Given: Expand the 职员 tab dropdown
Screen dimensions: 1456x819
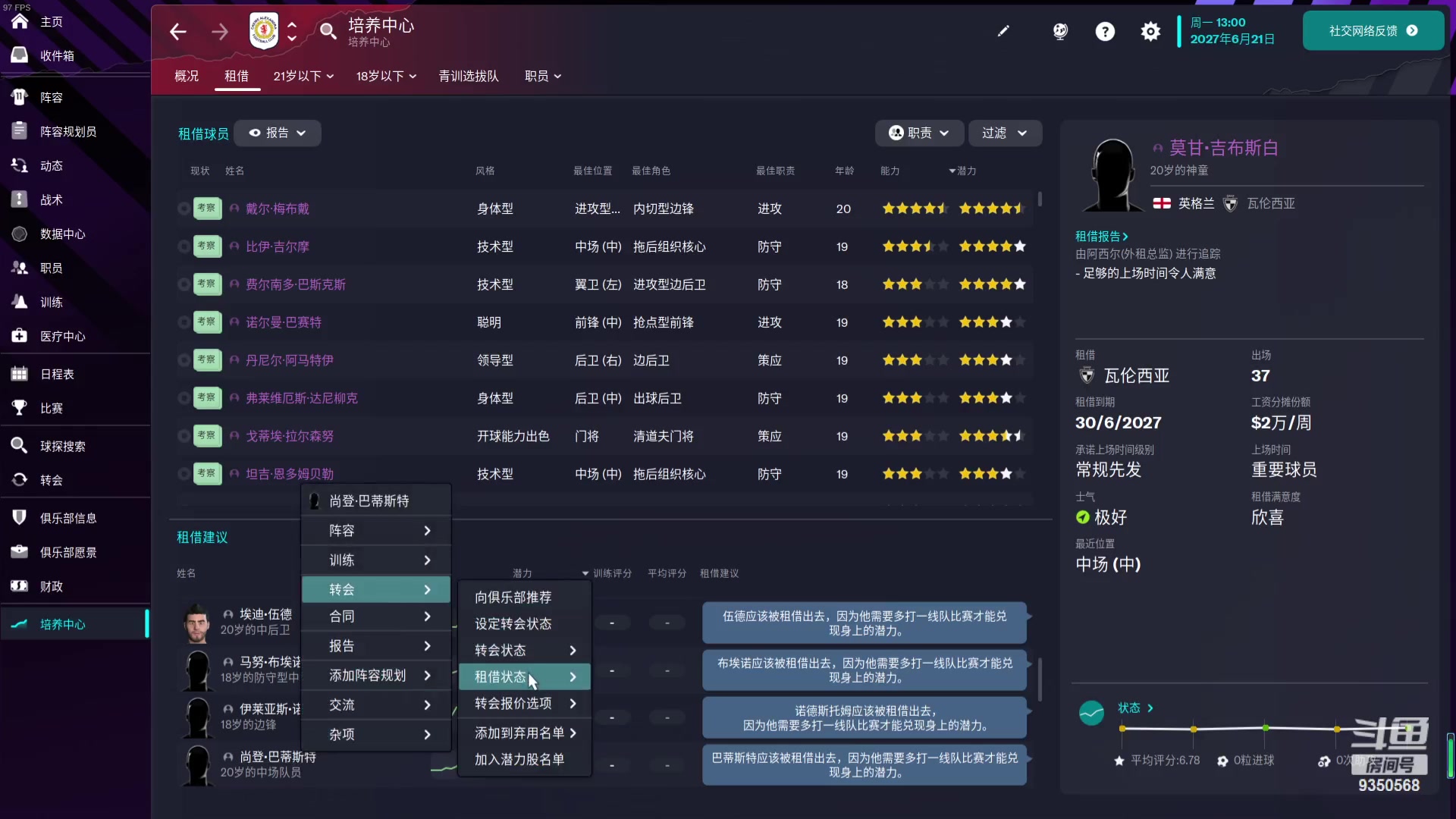Looking at the screenshot, I should point(543,76).
